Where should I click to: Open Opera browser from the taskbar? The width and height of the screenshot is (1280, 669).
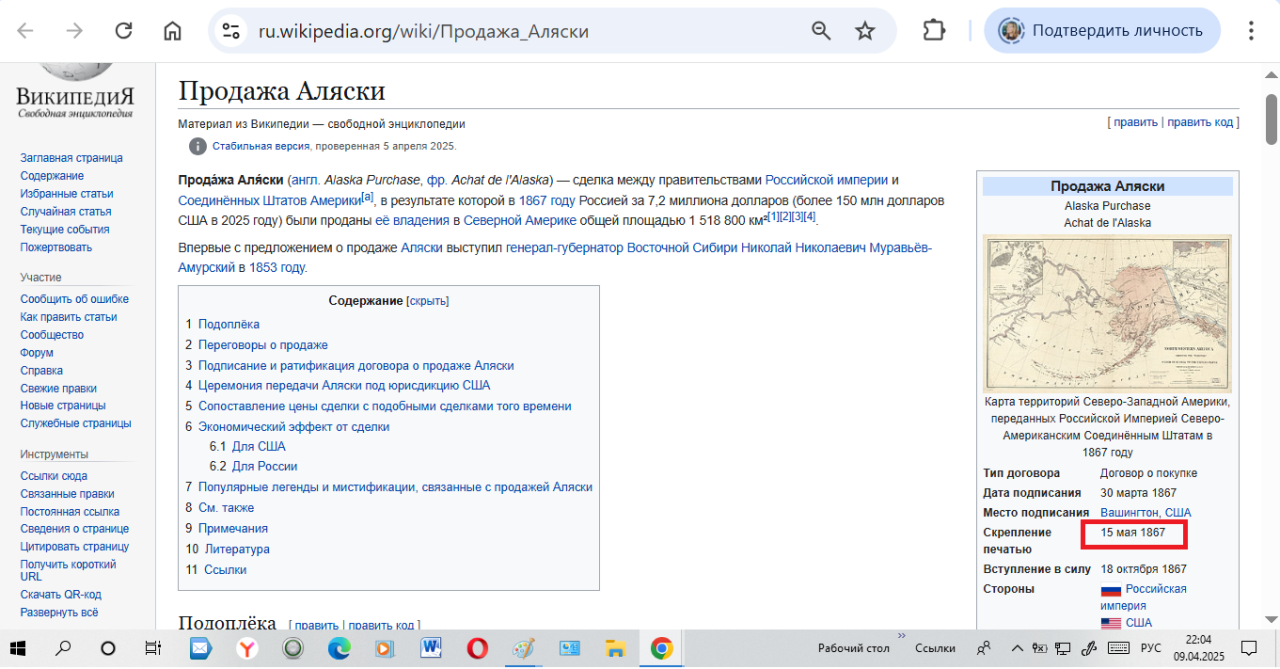point(478,648)
